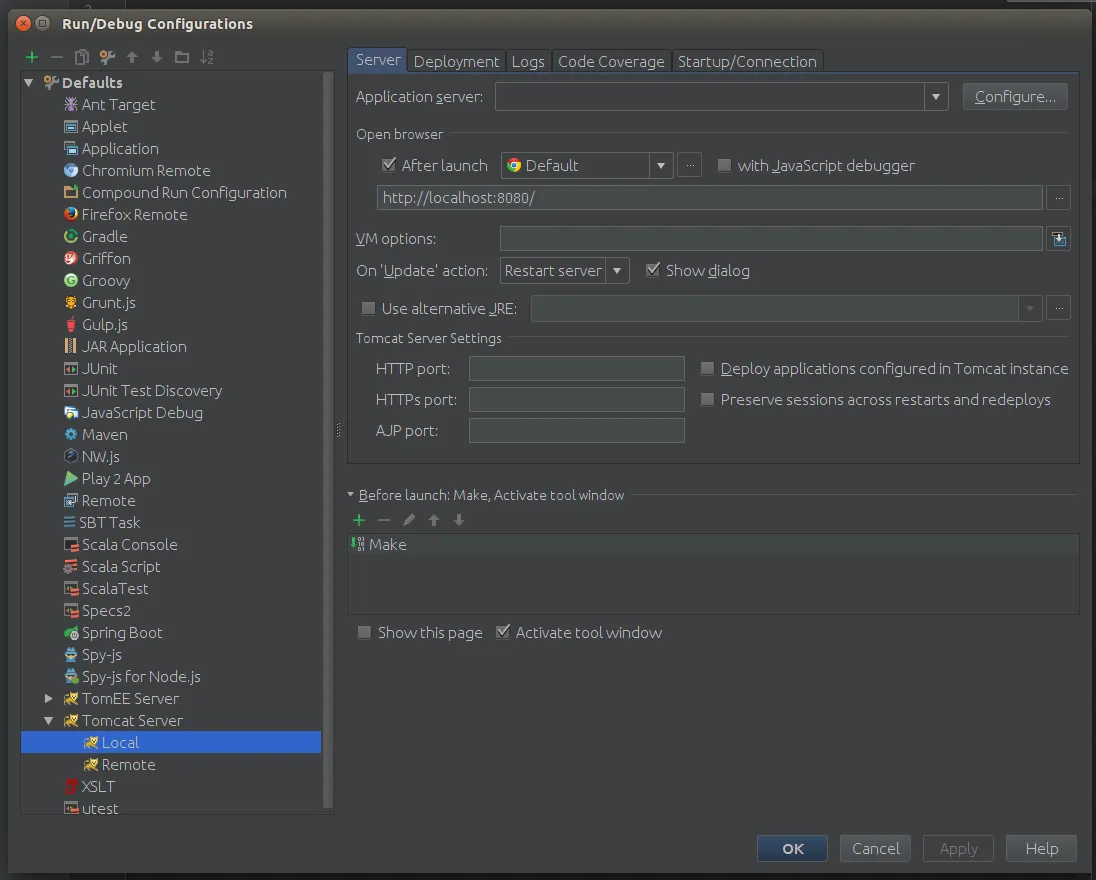Select Gradle default configuration
The height and width of the screenshot is (880, 1096).
pos(104,237)
